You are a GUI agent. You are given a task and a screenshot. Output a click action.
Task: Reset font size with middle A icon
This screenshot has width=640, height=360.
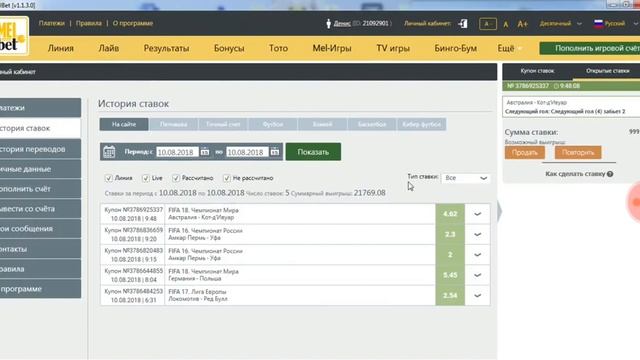(x=506, y=24)
